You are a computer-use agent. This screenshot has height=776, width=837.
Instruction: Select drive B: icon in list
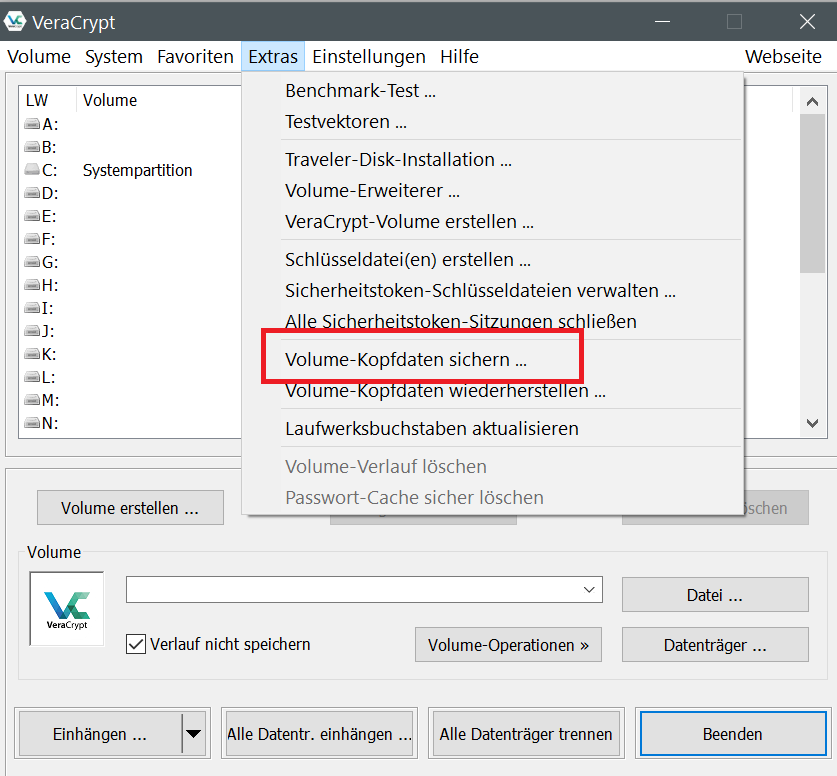click(x=32, y=147)
